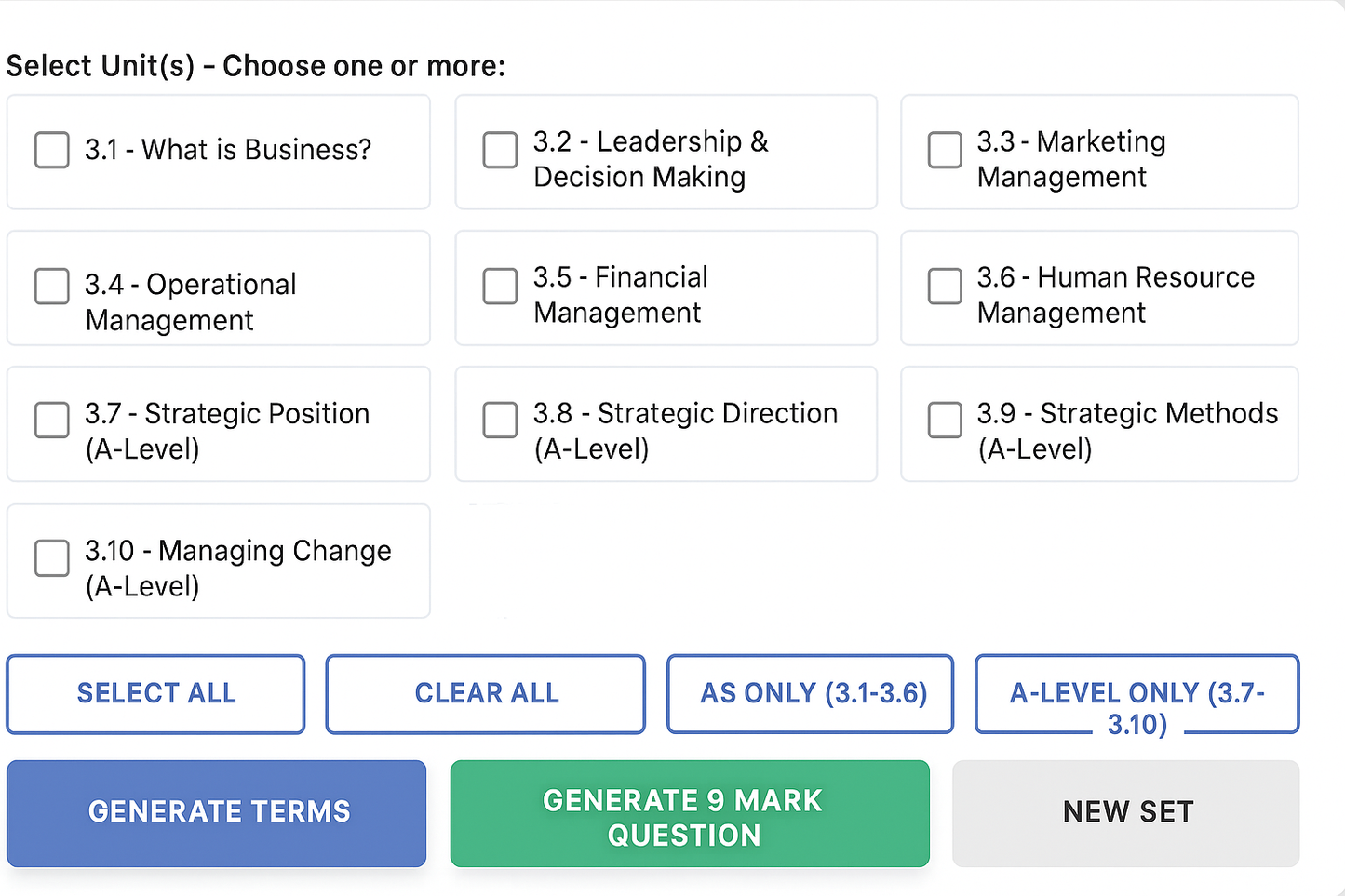Choose AS ONLY (3.1-3.6) filter
The height and width of the screenshot is (896, 1345).
pyautogui.click(x=809, y=693)
